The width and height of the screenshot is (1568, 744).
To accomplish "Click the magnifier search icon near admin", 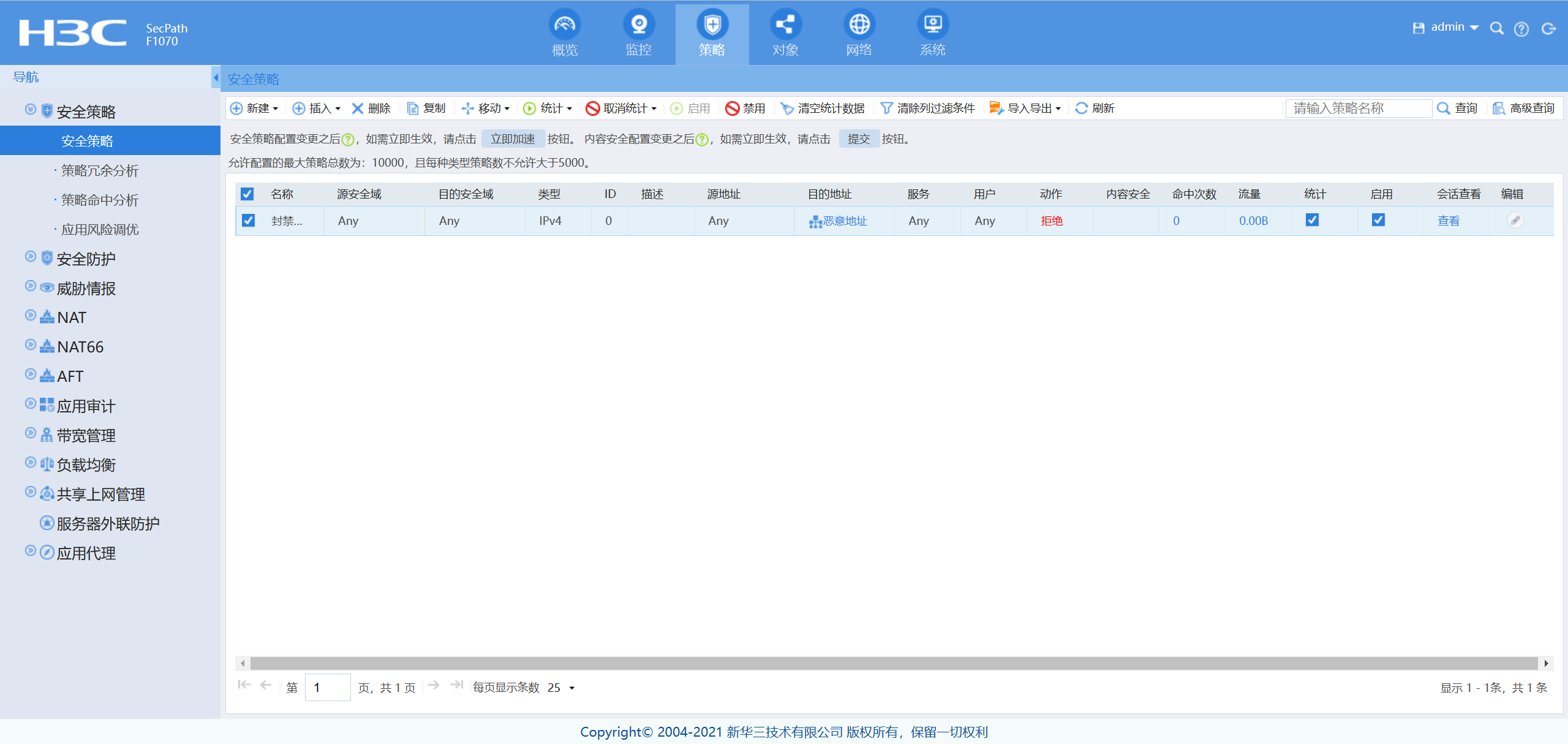I will 1496,28.
